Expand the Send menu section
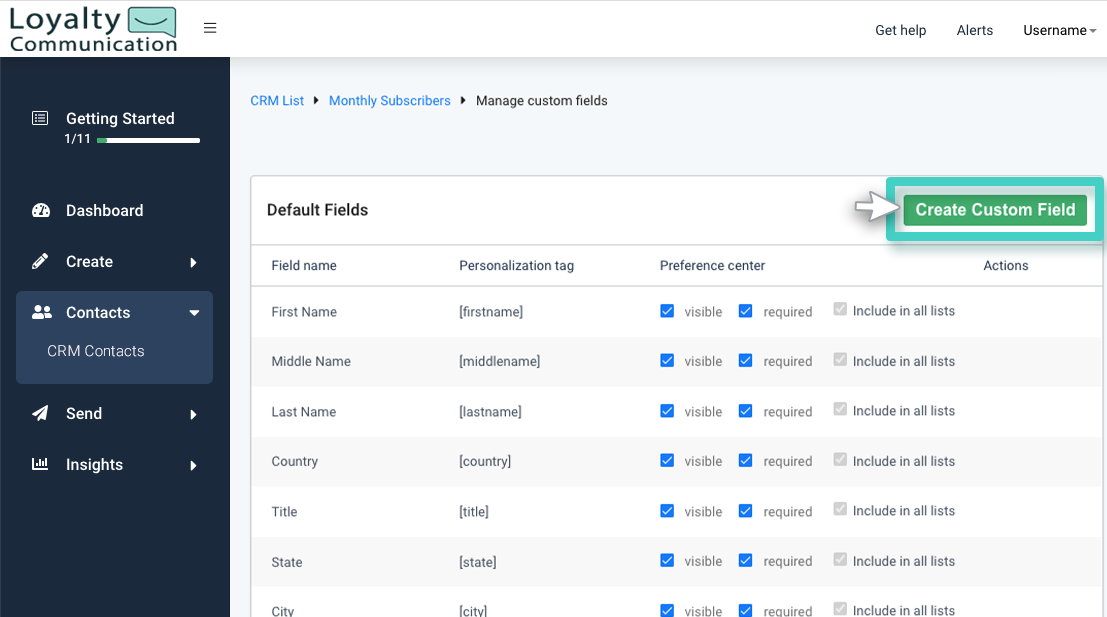The height and width of the screenshot is (617, 1107). pos(195,413)
